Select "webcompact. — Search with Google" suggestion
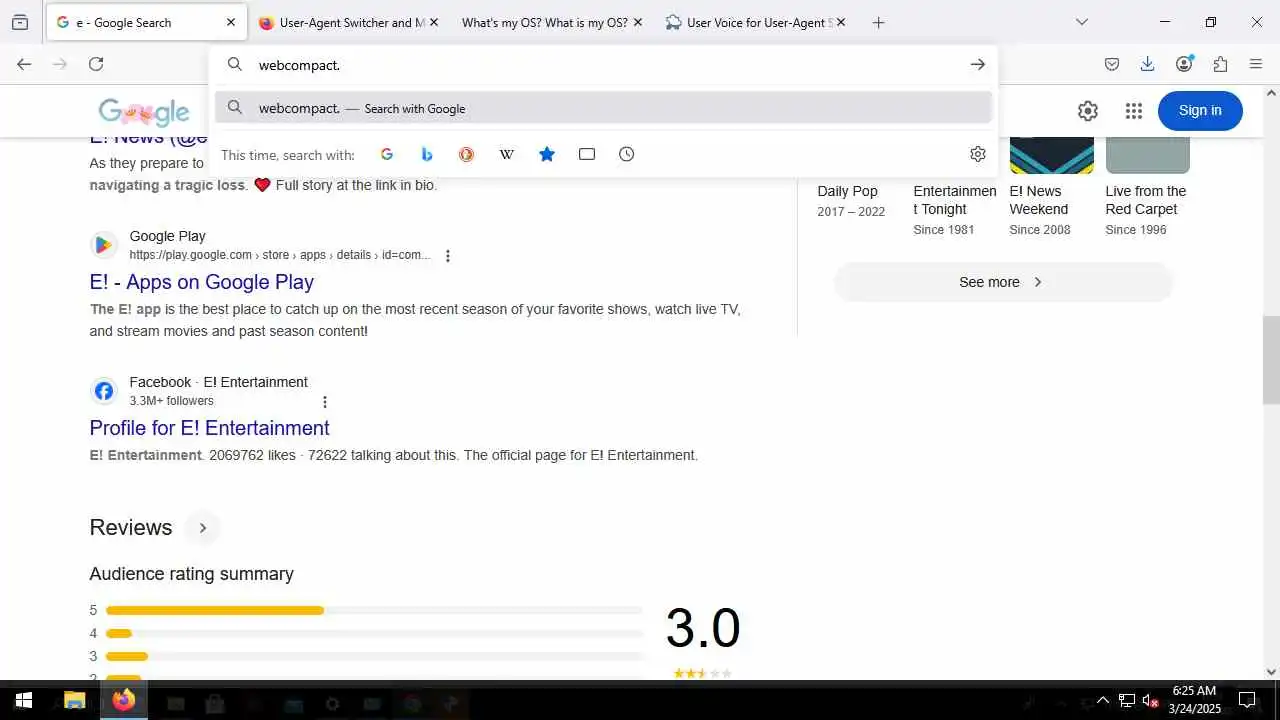 [603, 108]
